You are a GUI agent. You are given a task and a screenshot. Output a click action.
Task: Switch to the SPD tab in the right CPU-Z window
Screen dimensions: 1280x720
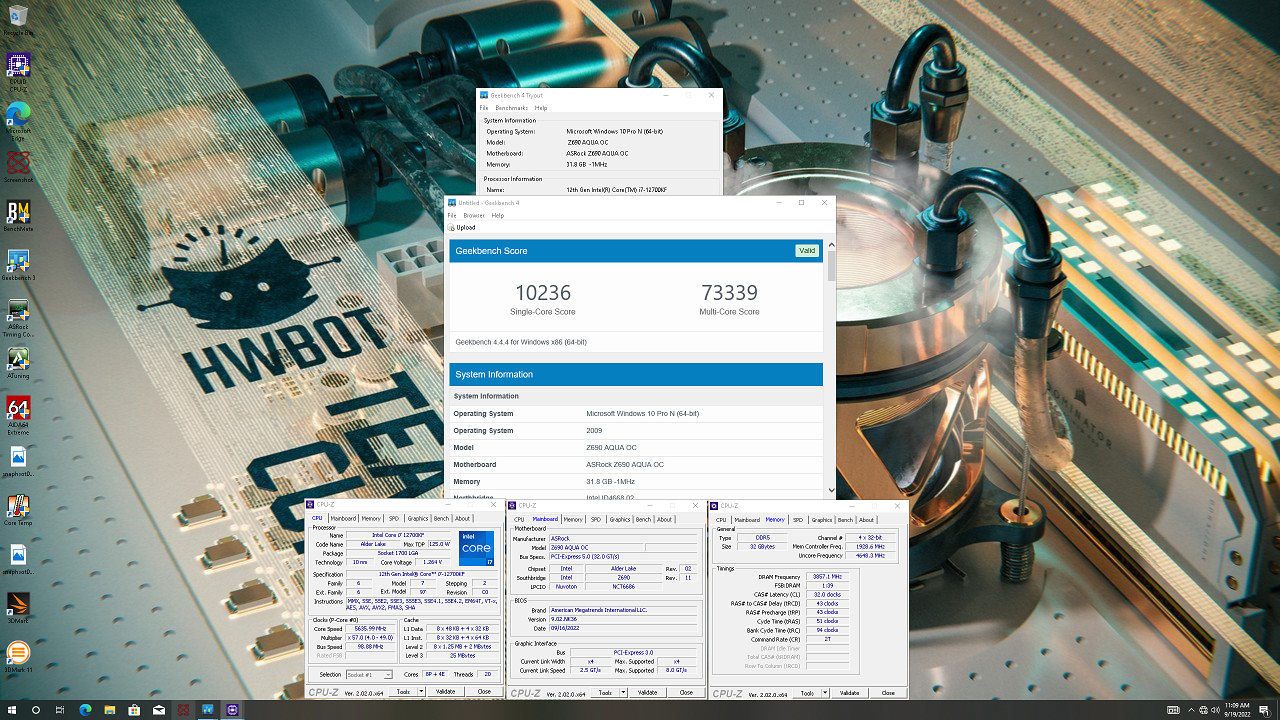798,520
